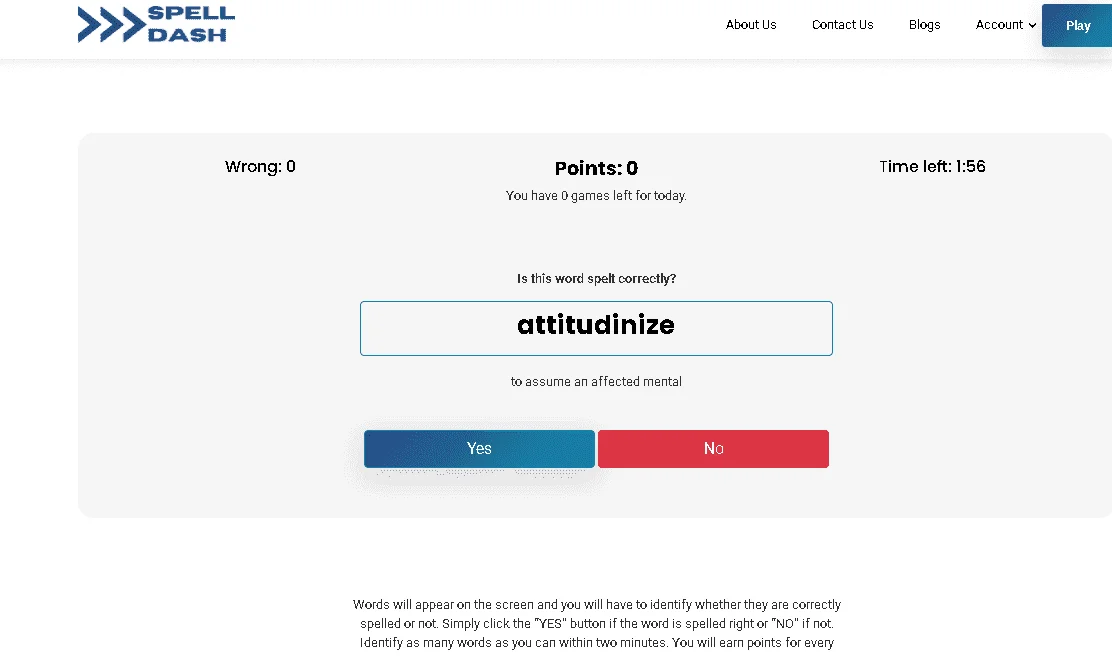Click the games left for today notice

(596, 196)
